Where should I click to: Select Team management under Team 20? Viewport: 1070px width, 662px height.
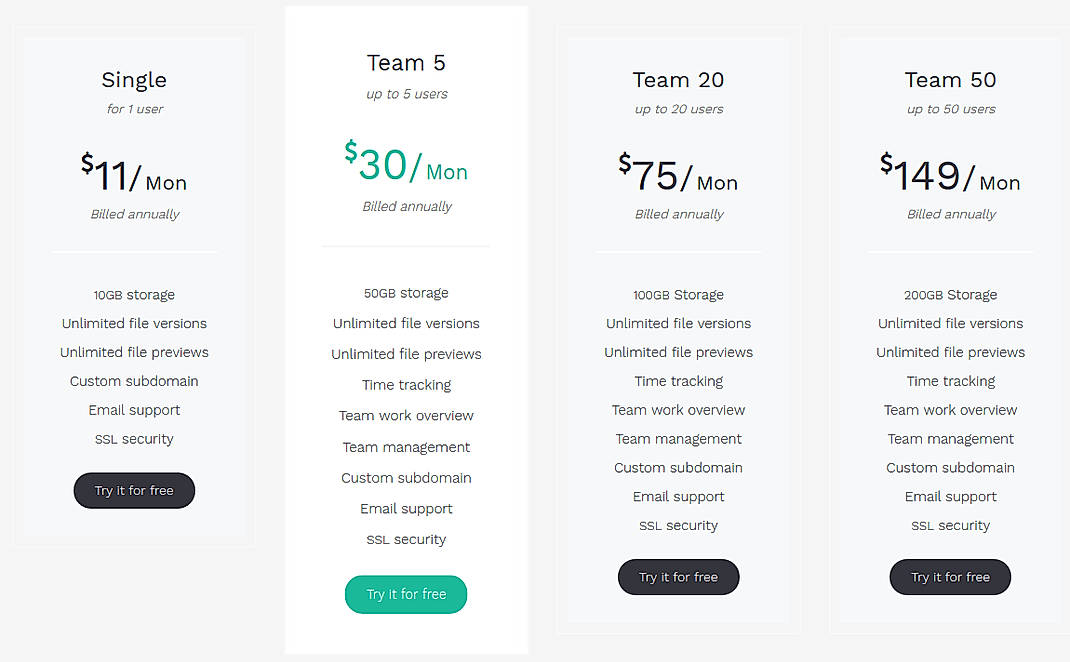[678, 439]
